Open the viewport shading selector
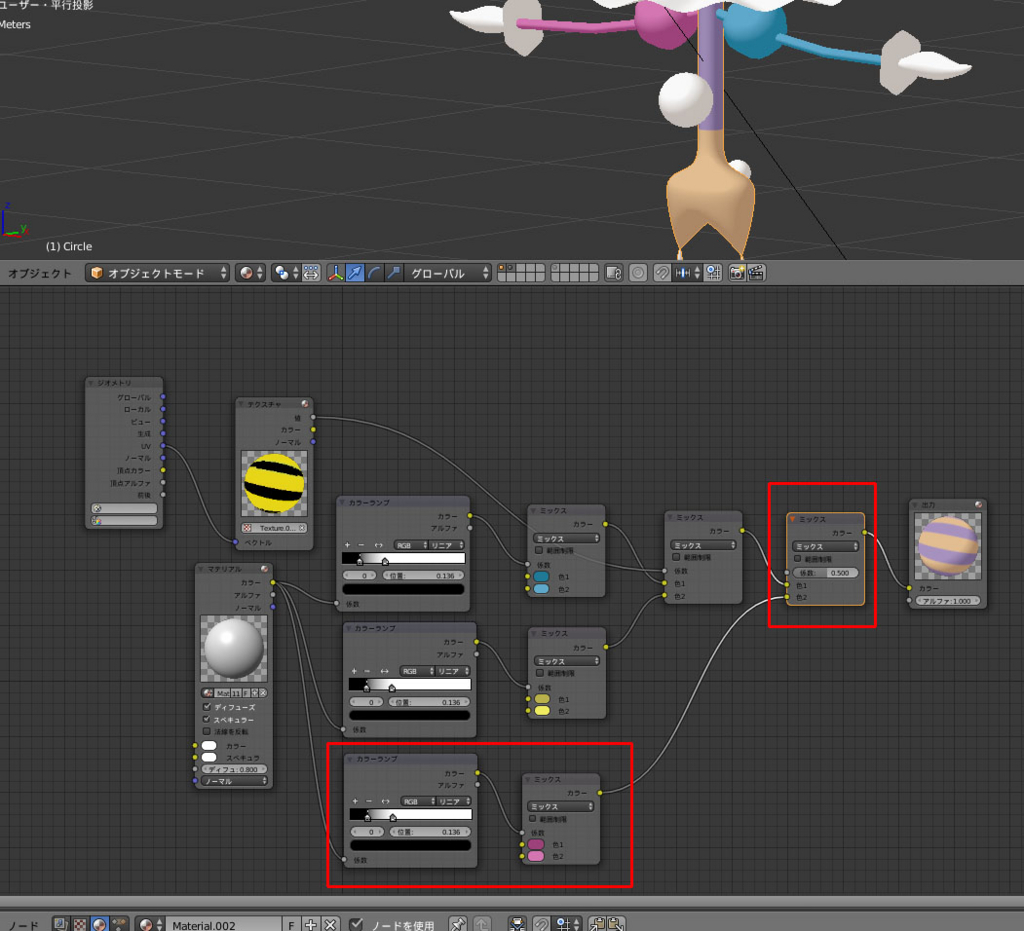Viewport: 1024px width, 931px height. 251,273
